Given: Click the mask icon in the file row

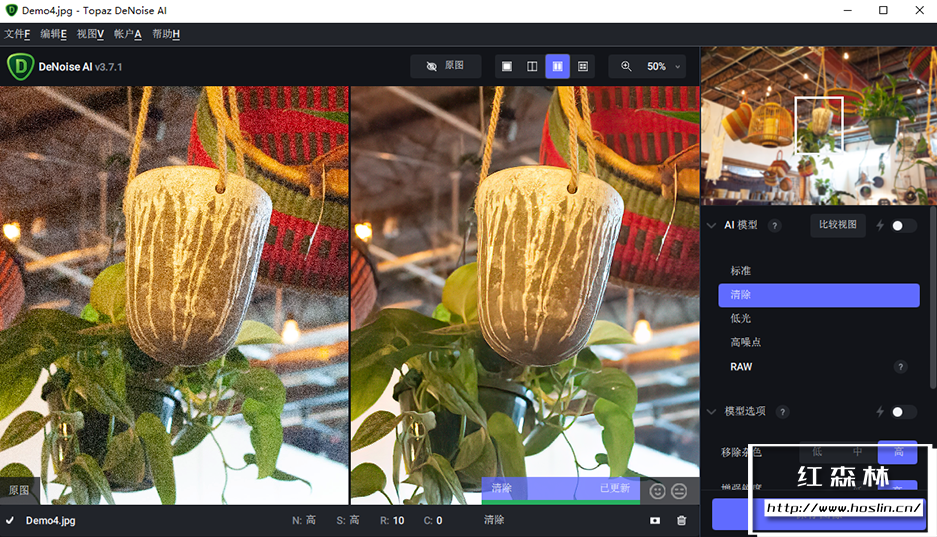Looking at the screenshot, I should 655,520.
